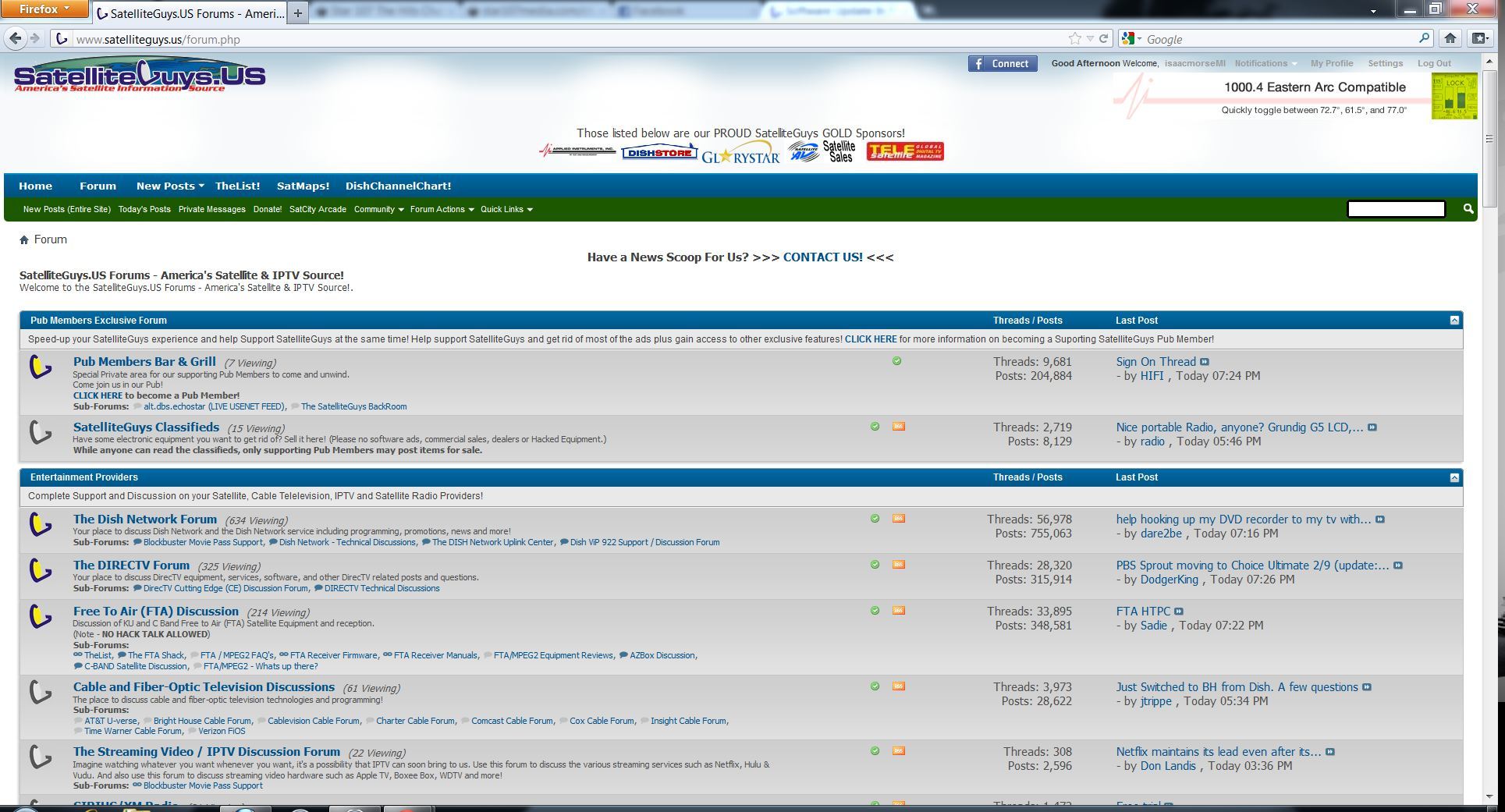Open the Home navigation tab
1505x812 pixels.
pyautogui.click(x=35, y=186)
